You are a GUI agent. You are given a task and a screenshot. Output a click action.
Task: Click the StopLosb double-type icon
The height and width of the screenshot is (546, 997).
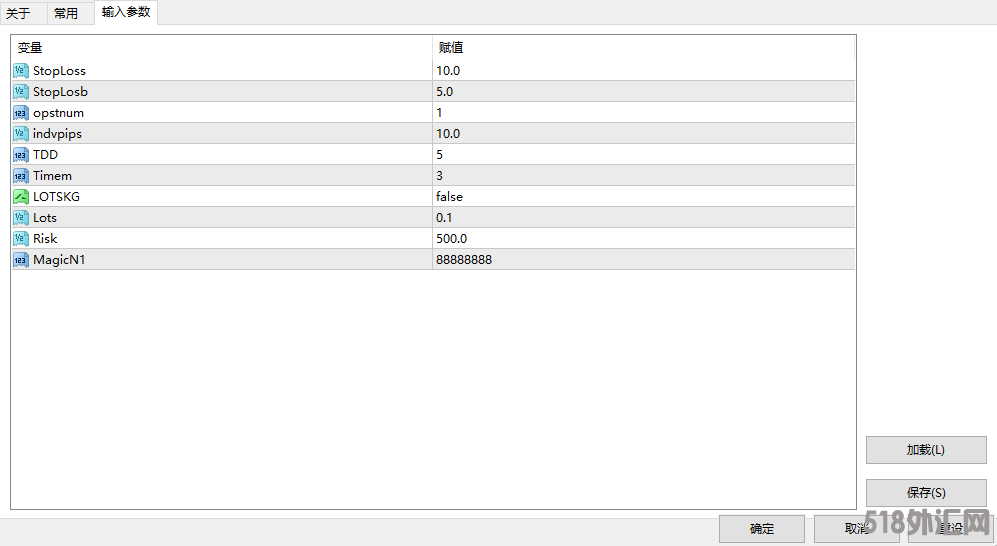[21, 92]
